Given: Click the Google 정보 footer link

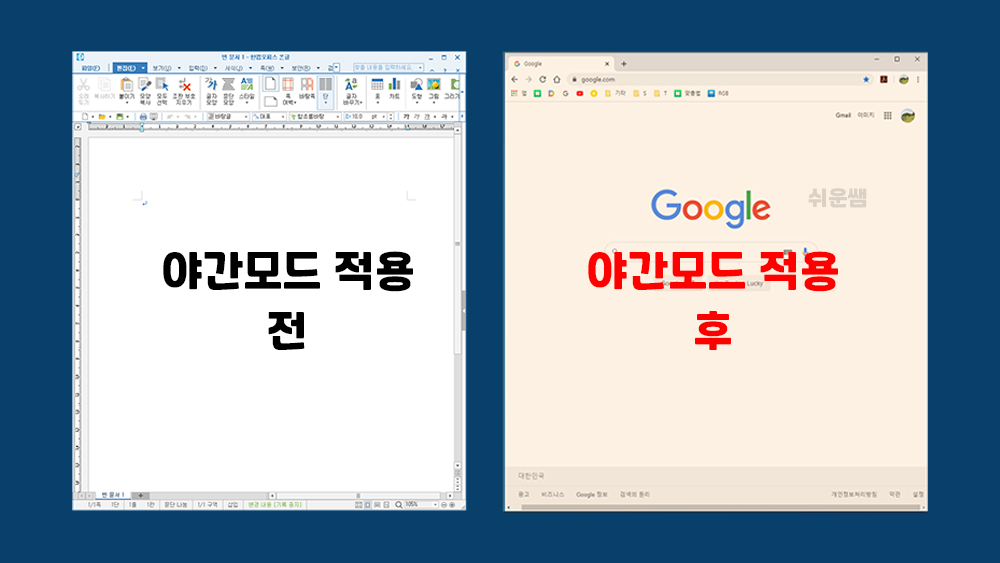Looking at the screenshot, I should [591, 494].
